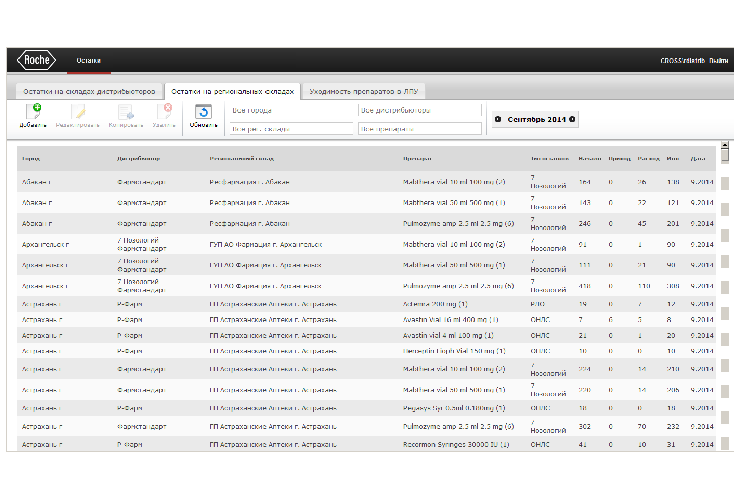Open the Остатки top navigation item

point(89,61)
